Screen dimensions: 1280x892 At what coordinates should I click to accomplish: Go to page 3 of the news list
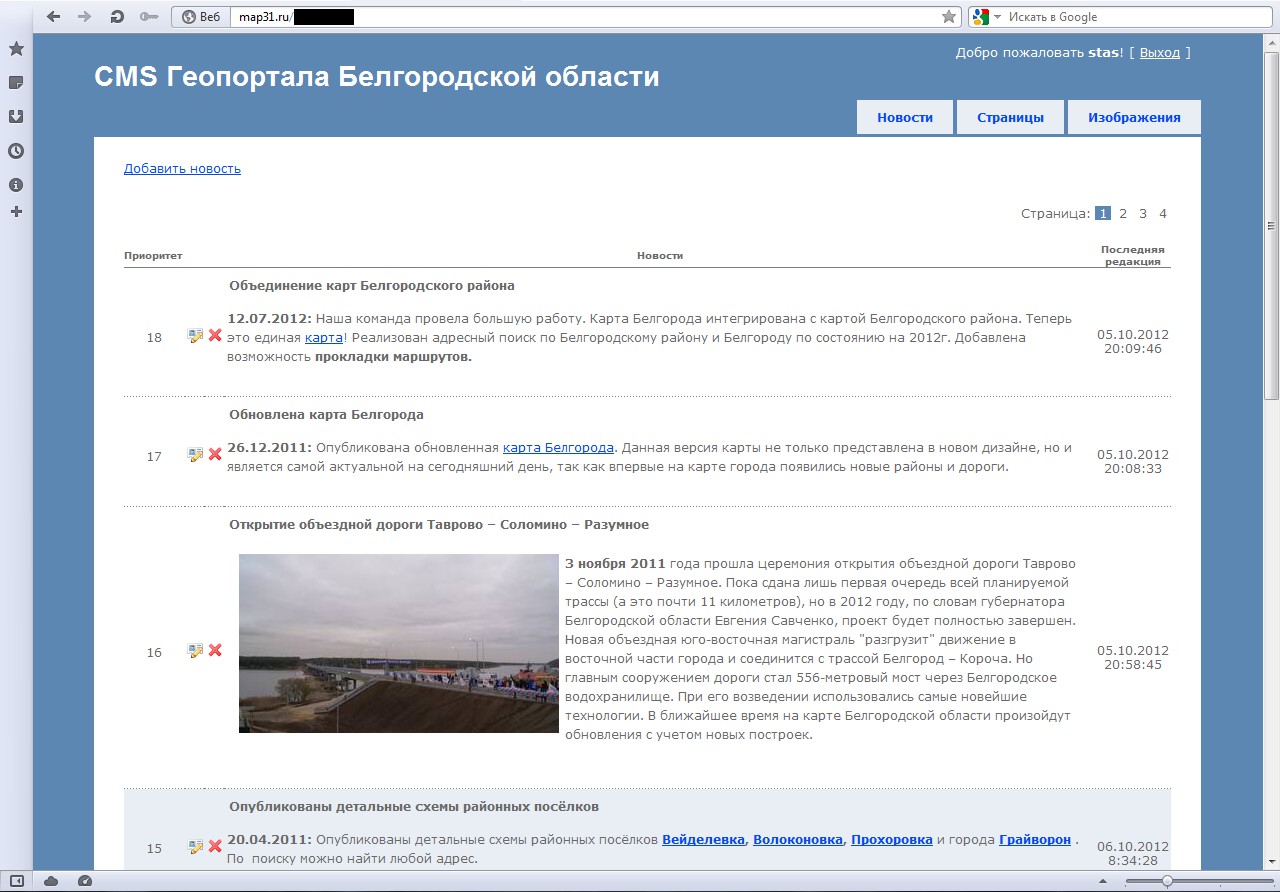(1143, 213)
